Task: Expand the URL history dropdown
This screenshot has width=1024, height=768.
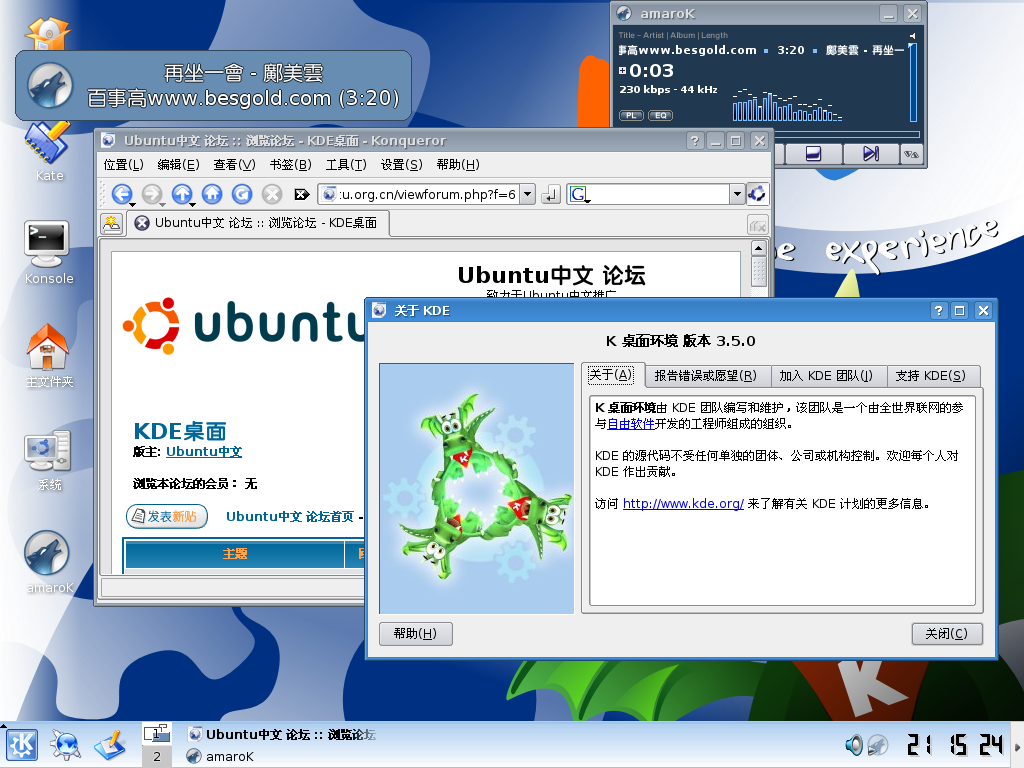Action: click(x=528, y=194)
